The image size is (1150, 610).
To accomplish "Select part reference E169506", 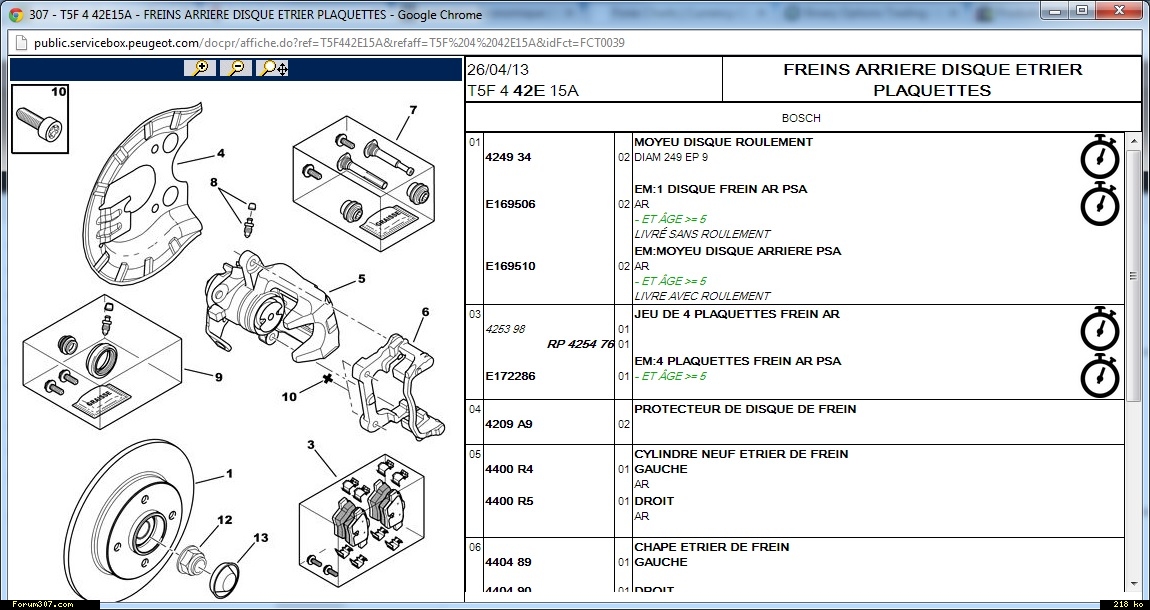I will [x=510, y=204].
